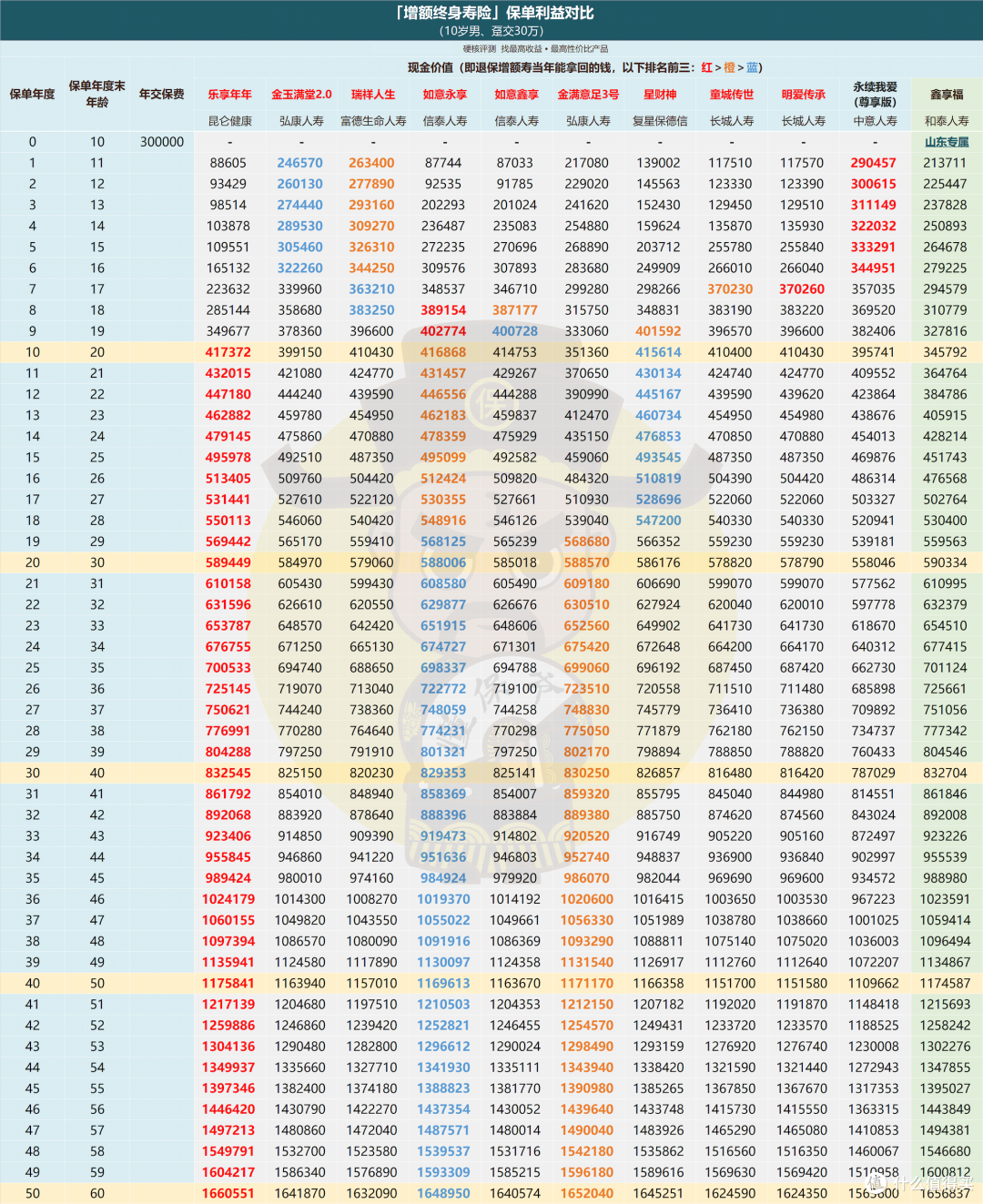Select orange value 416868

(x=443, y=352)
